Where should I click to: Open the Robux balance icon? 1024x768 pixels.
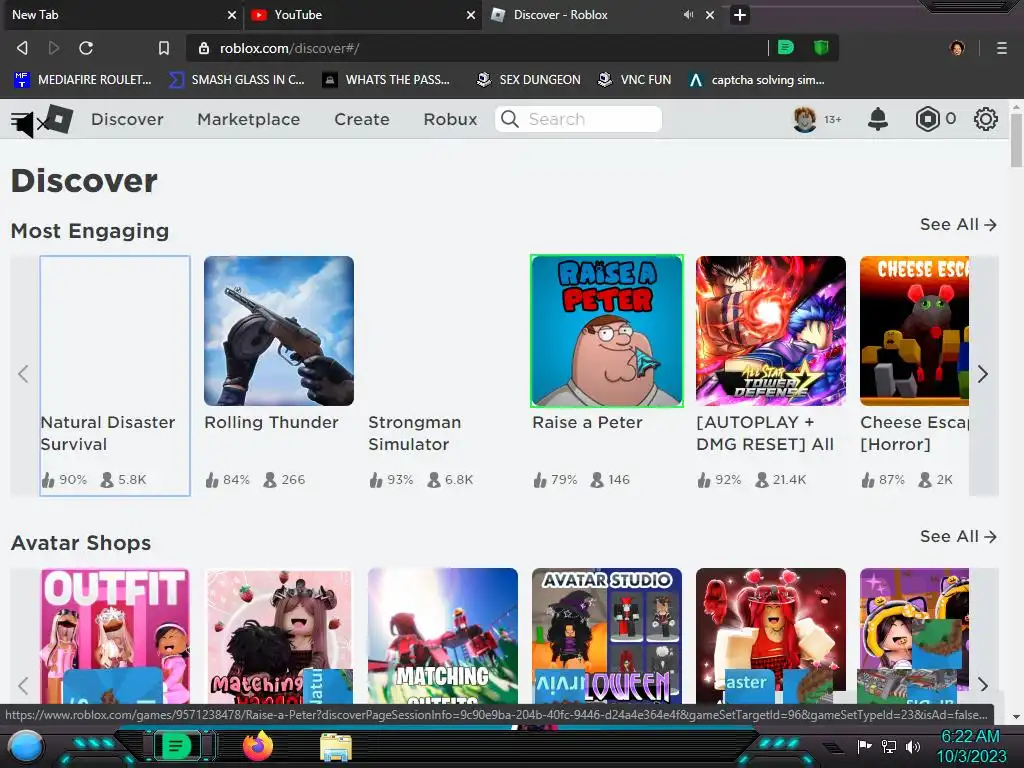coord(927,119)
